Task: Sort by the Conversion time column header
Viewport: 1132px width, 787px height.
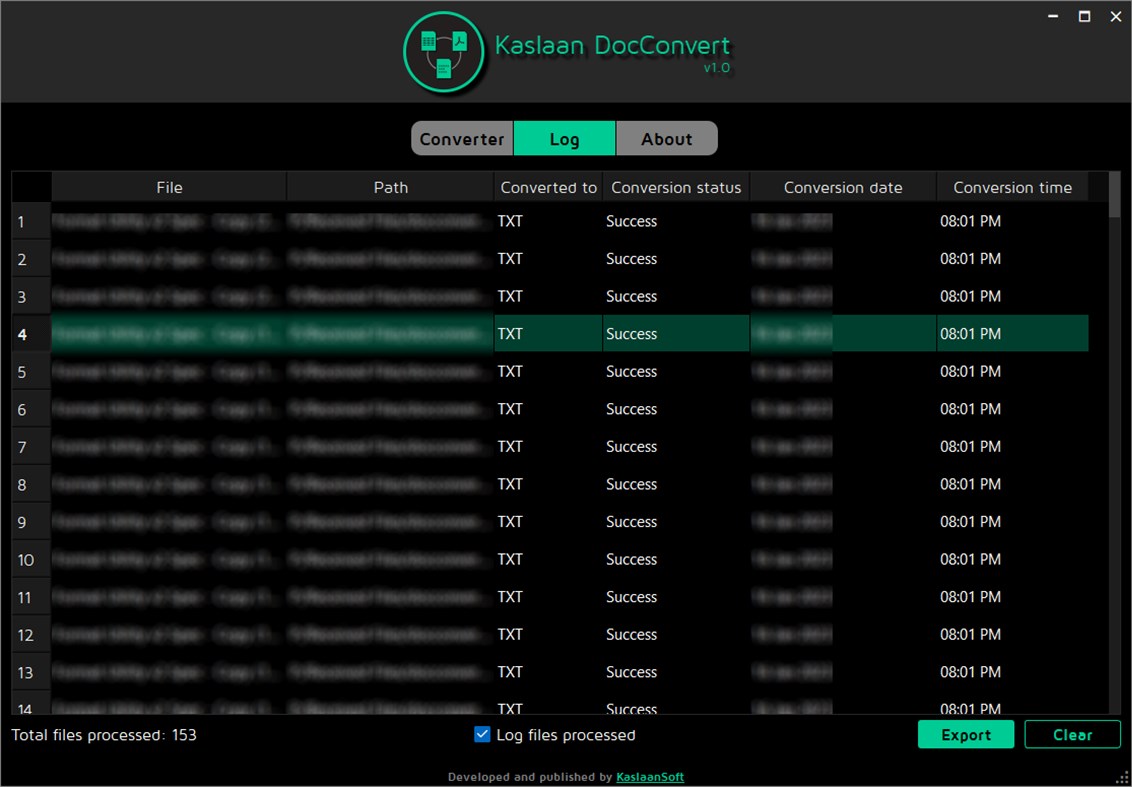Action: coord(1012,187)
